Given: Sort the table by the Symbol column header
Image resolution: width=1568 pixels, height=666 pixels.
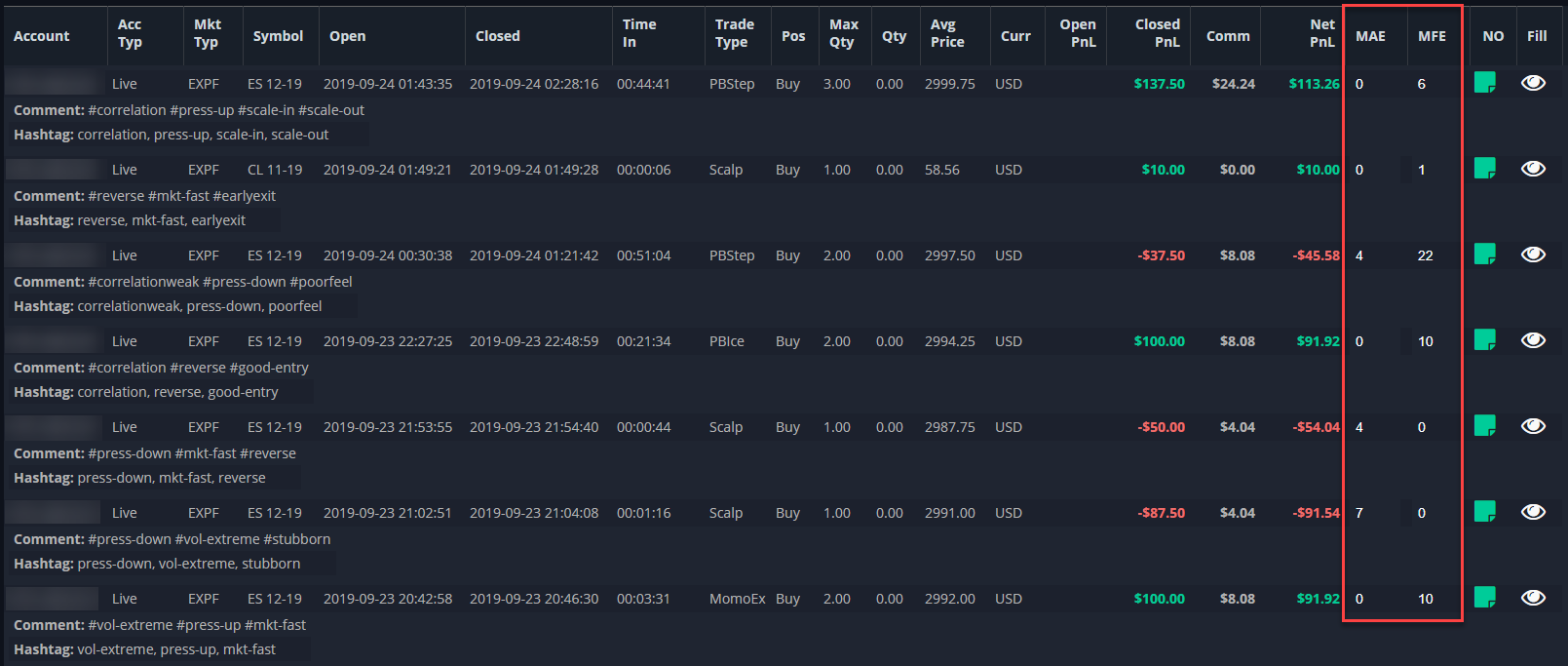Looking at the screenshot, I should (x=278, y=36).
